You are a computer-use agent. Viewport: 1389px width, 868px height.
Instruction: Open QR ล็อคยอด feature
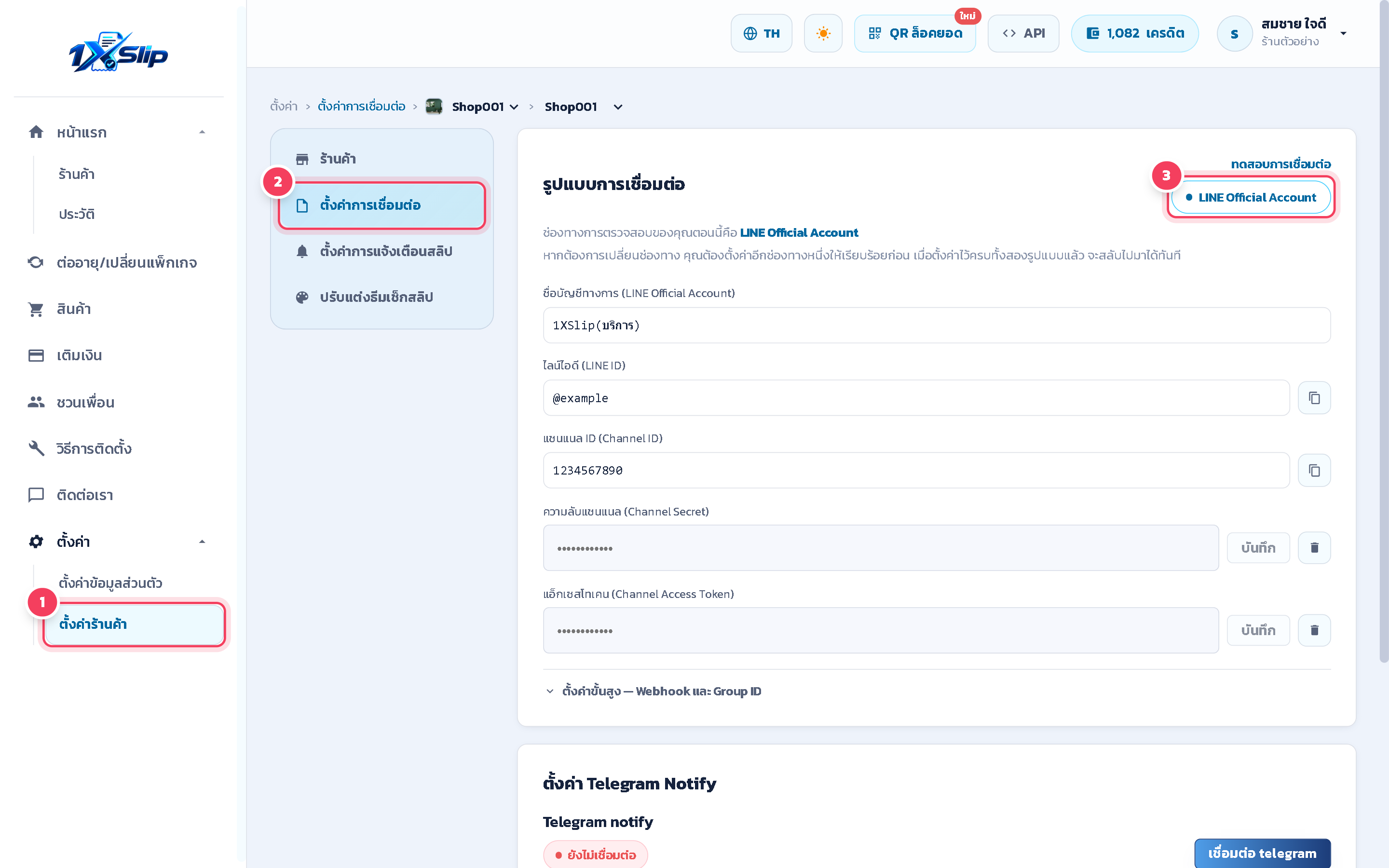click(x=915, y=33)
